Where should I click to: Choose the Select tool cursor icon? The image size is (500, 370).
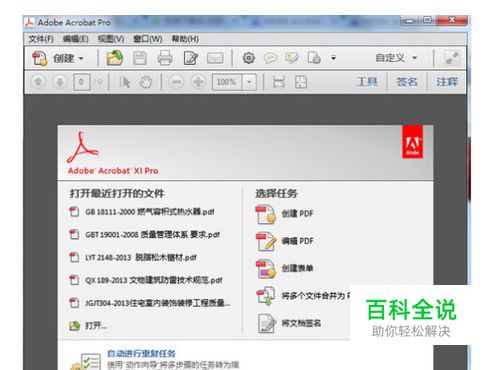[x=124, y=82]
